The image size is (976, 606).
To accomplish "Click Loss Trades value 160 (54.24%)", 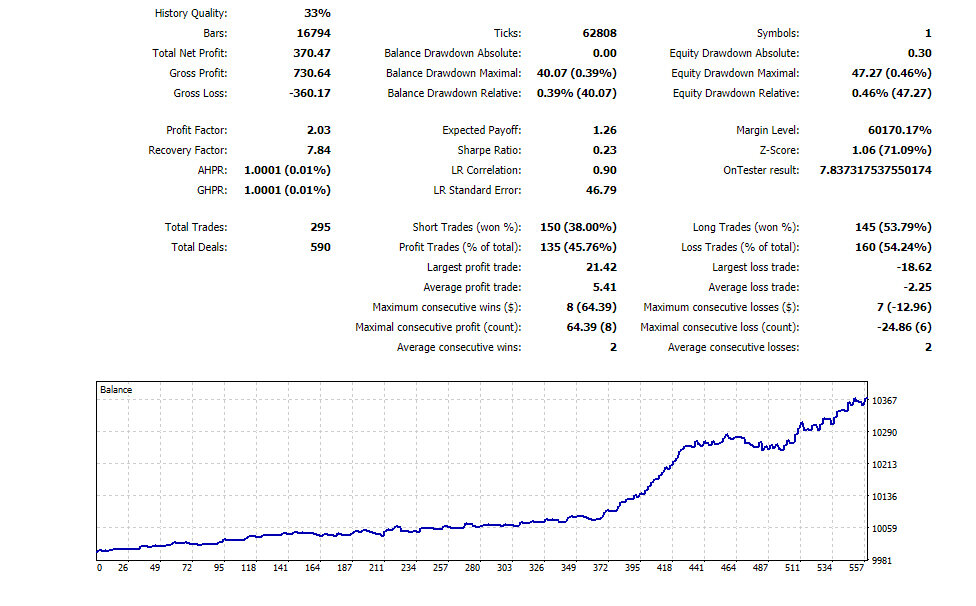I will coord(893,247).
